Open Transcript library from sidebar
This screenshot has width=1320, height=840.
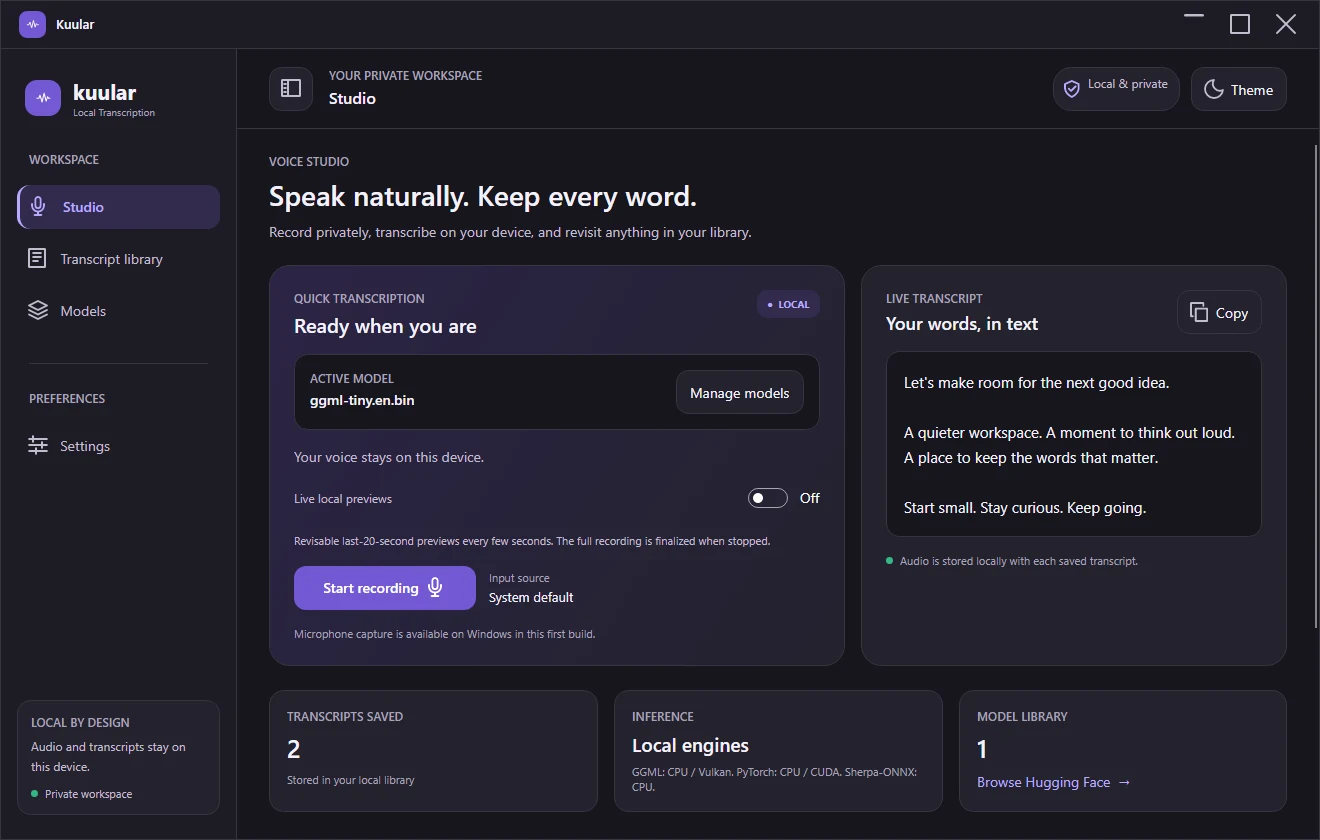pos(119,259)
